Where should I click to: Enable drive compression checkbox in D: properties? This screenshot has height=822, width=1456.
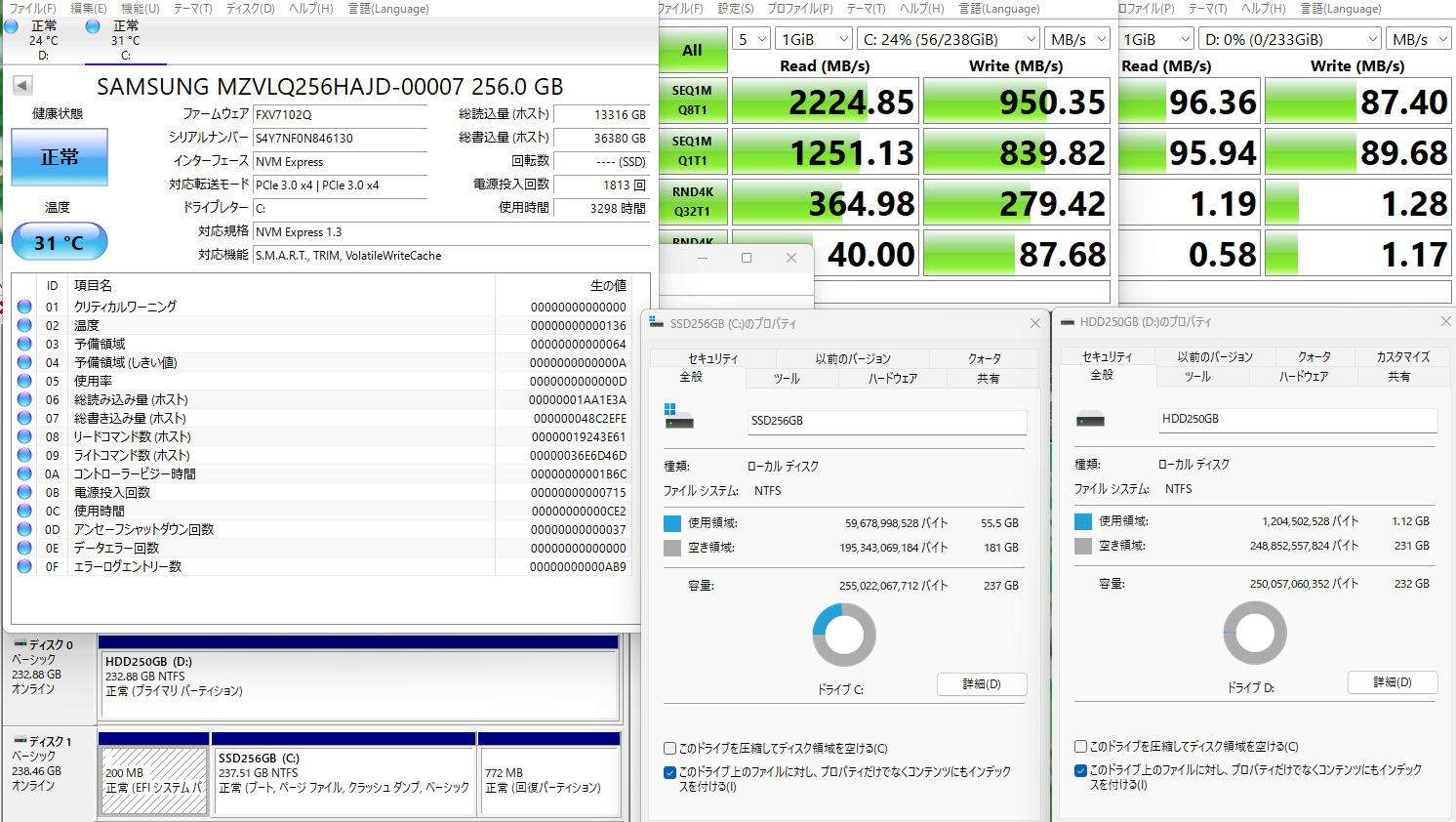coord(1081,747)
